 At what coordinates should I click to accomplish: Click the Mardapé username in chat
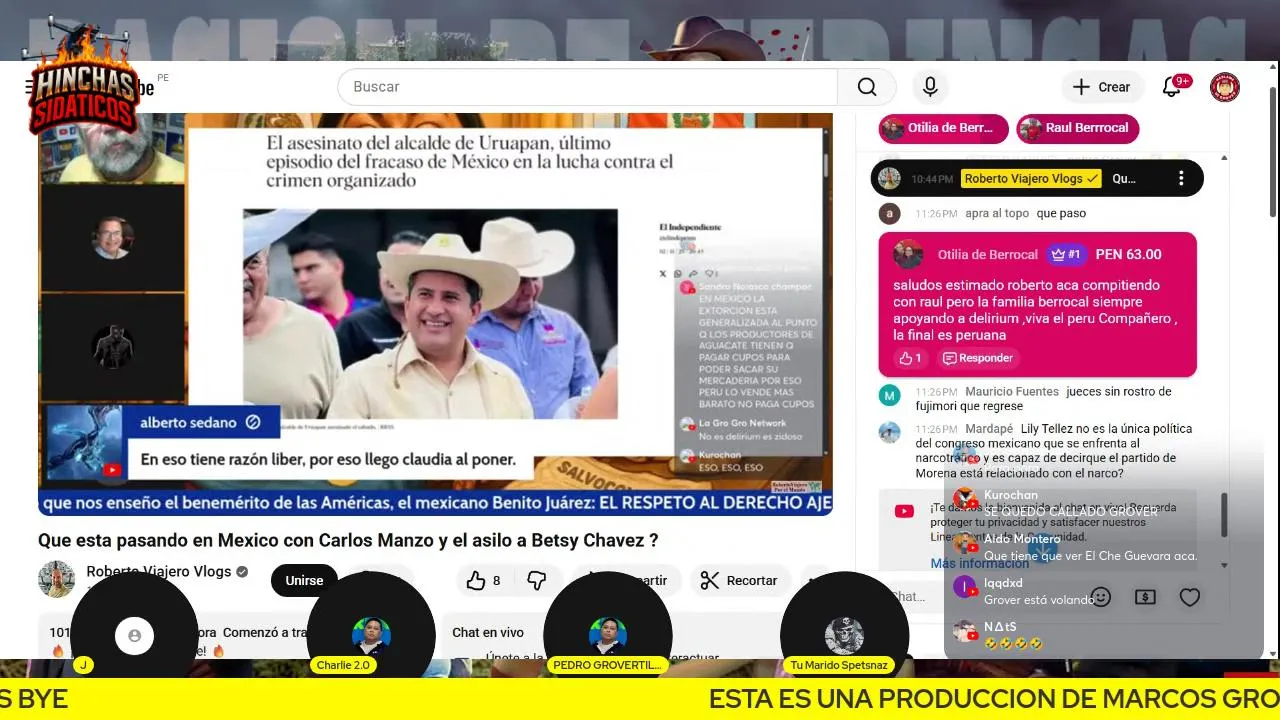pyautogui.click(x=988, y=428)
